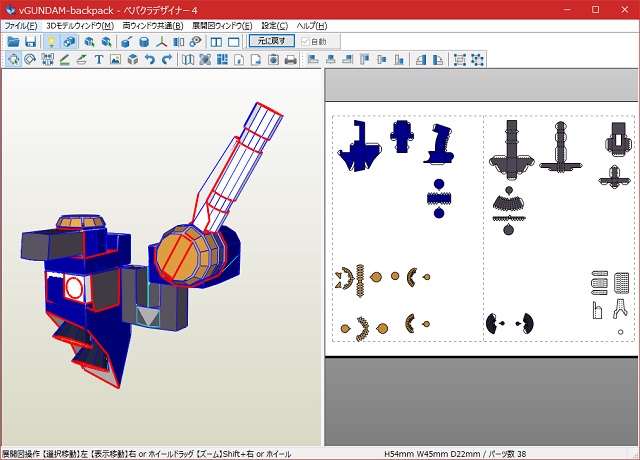This screenshot has width=640, height=460.
Task: Click the align top icon
Action: pyautogui.click(x=364, y=60)
